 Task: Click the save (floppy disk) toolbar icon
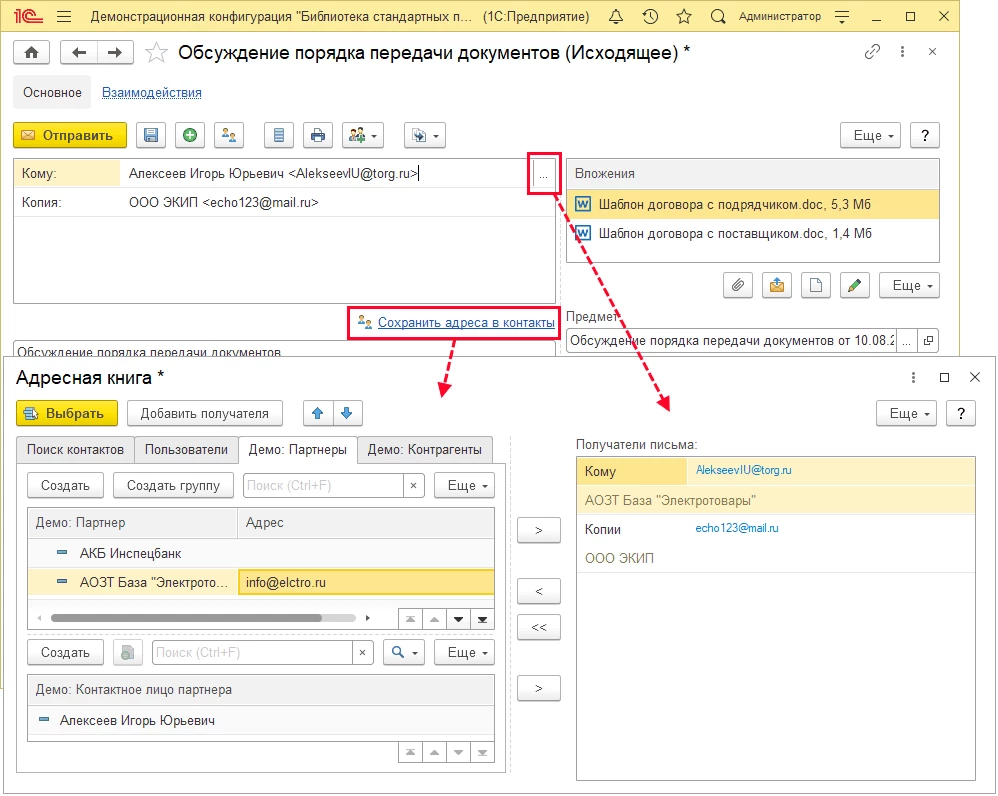coord(150,135)
